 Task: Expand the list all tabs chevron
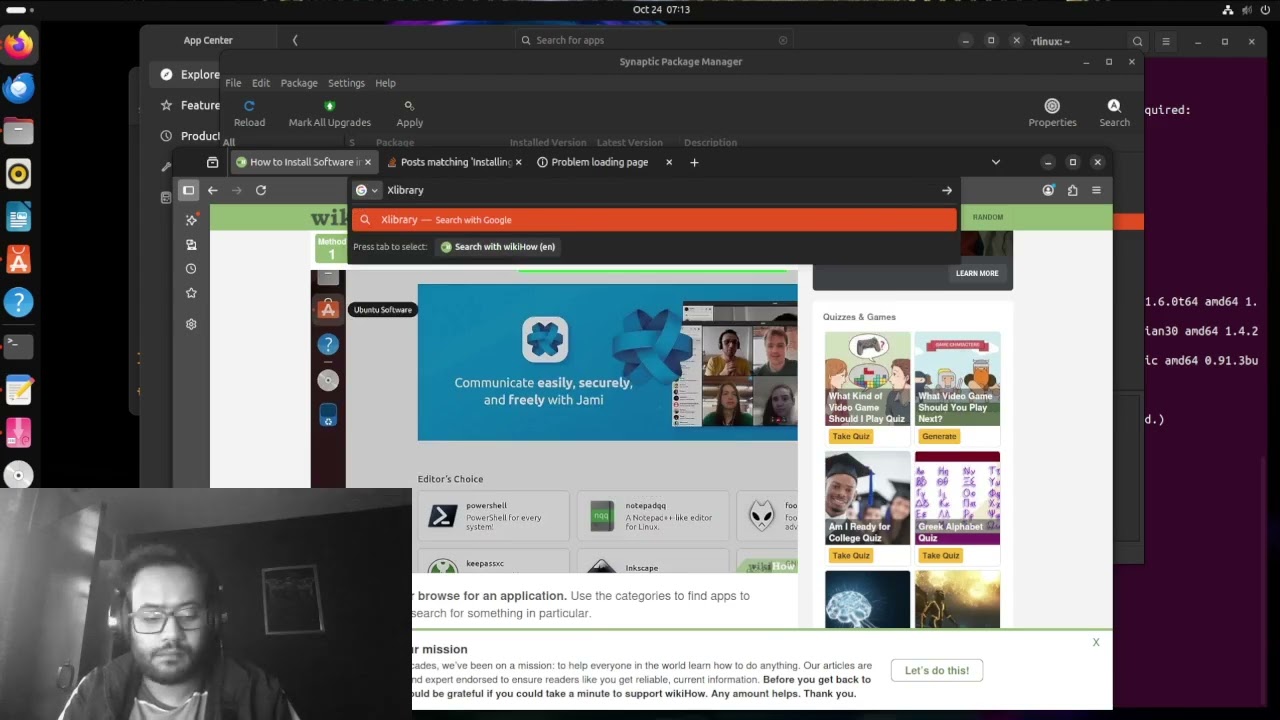coord(995,162)
